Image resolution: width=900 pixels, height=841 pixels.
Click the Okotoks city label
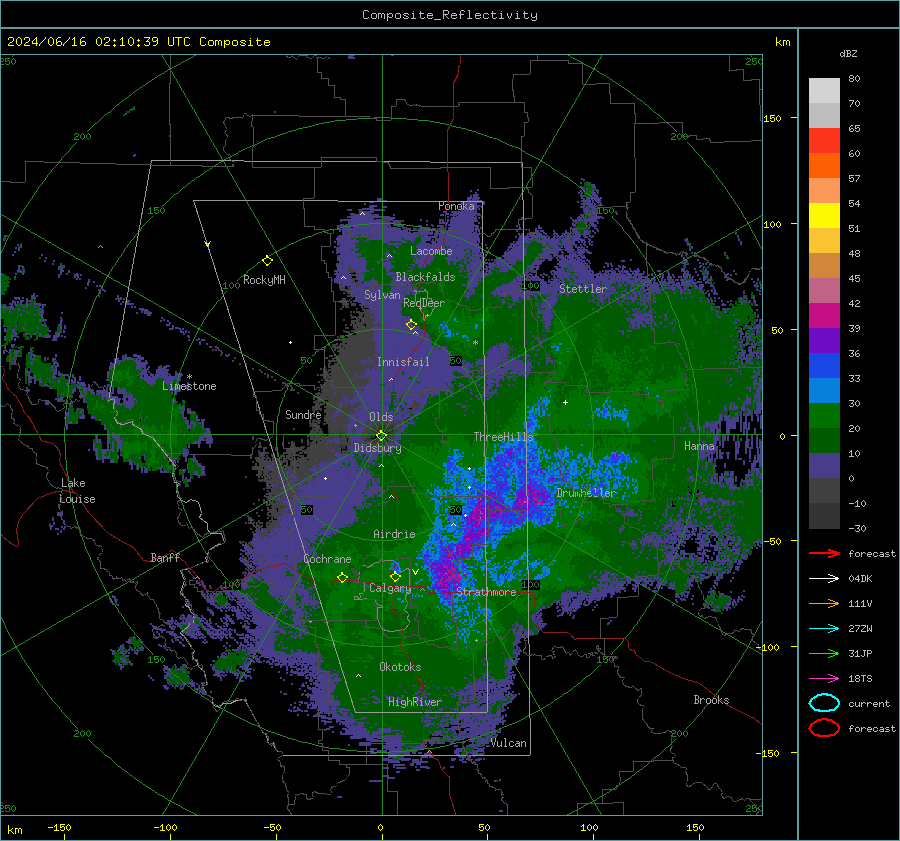pos(400,667)
